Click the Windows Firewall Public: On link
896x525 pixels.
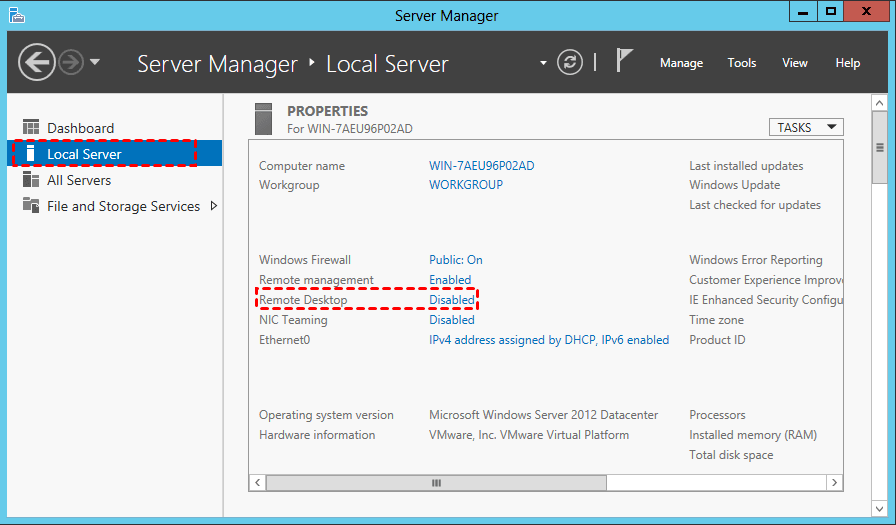coord(456,260)
